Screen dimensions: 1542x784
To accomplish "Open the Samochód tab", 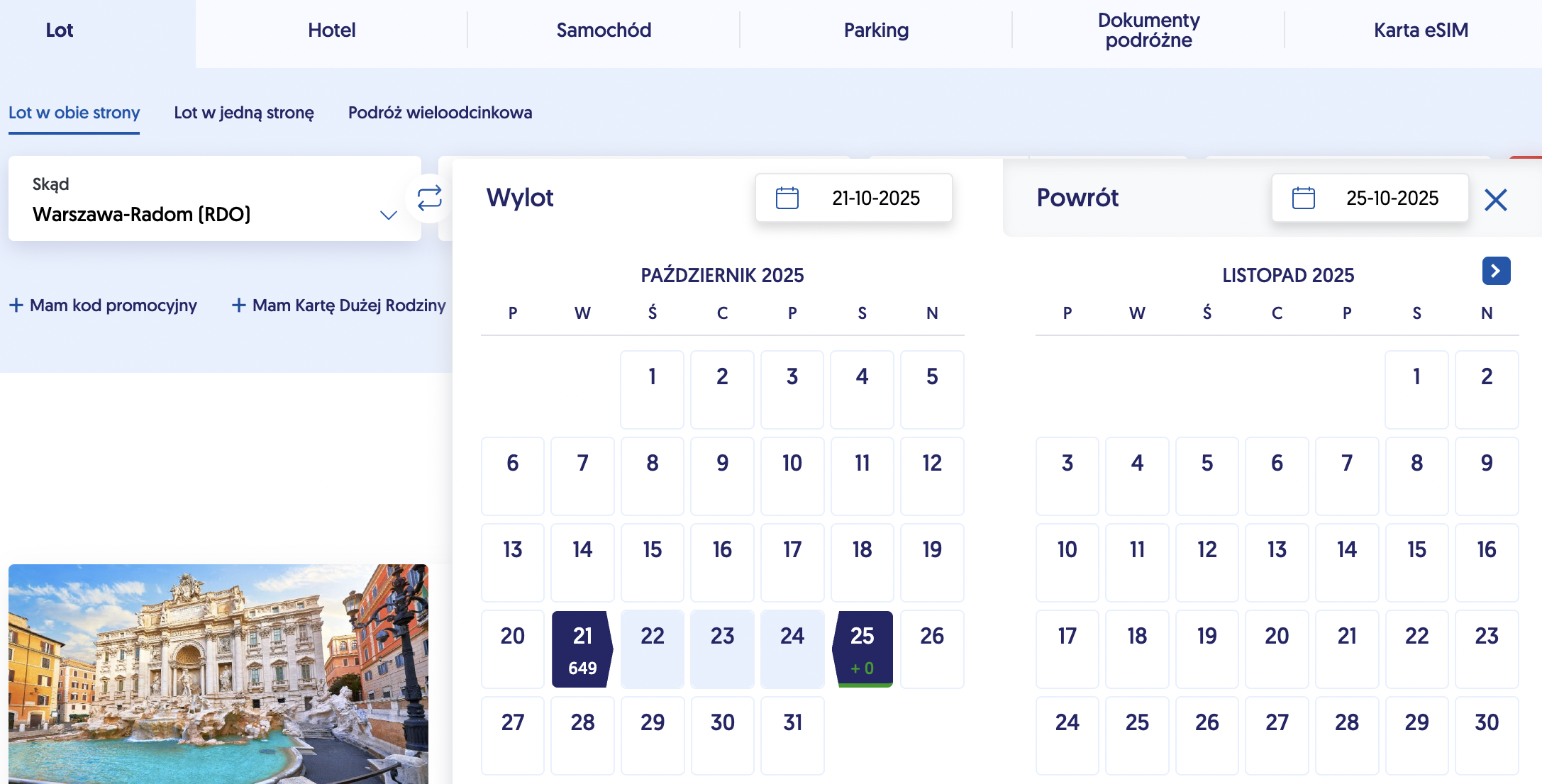I will click(604, 30).
